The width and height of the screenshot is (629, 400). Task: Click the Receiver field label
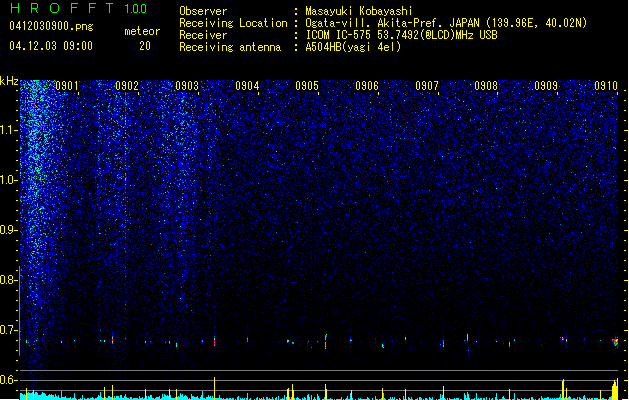203,35
